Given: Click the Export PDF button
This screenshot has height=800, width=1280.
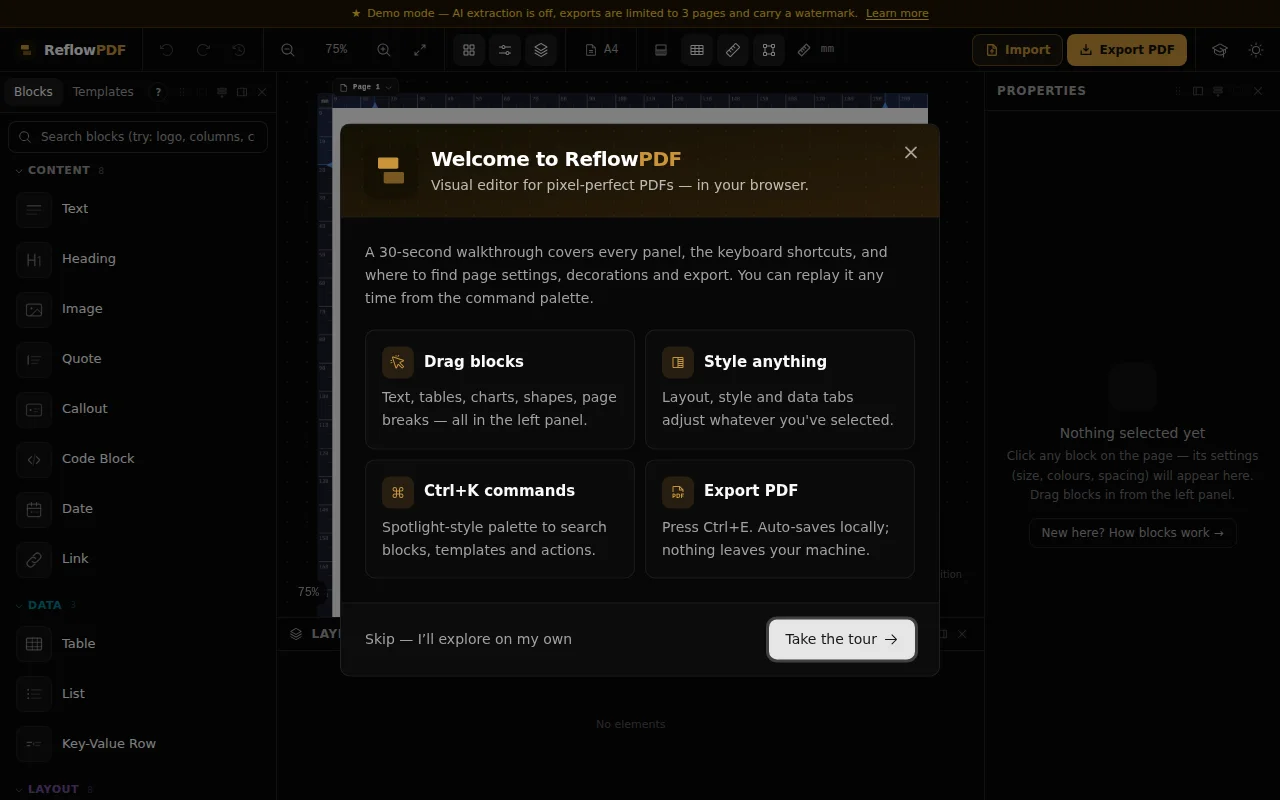Looking at the screenshot, I should coord(1127,50).
